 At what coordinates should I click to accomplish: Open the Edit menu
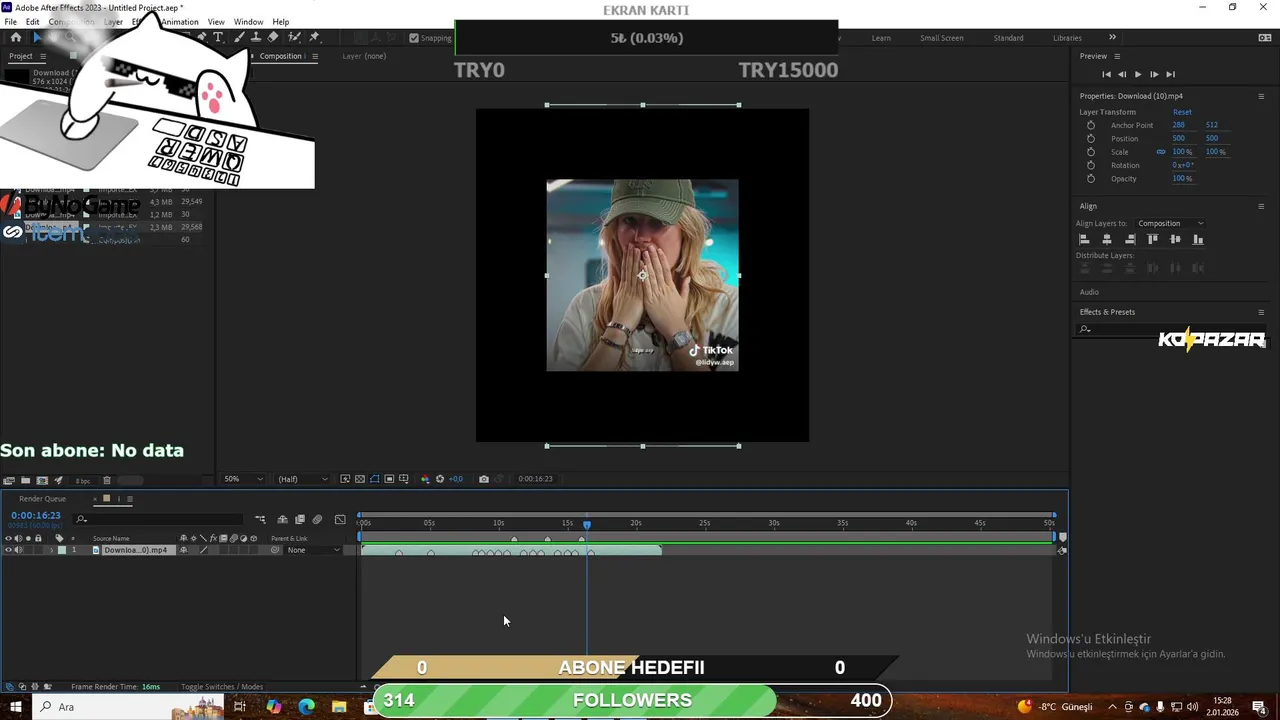pyautogui.click(x=33, y=22)
